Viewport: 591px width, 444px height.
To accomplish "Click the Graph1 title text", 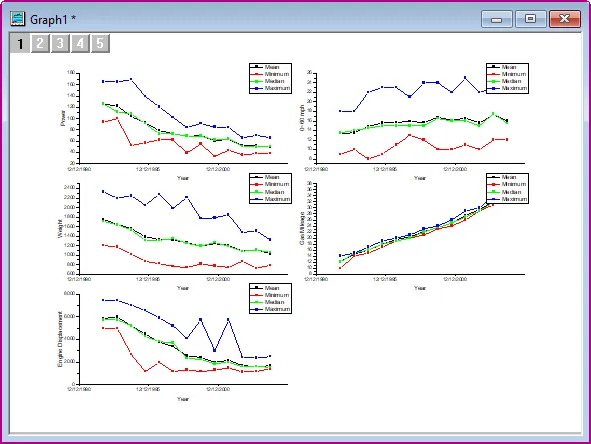I will pyautogui.click(x=53, y=20).
